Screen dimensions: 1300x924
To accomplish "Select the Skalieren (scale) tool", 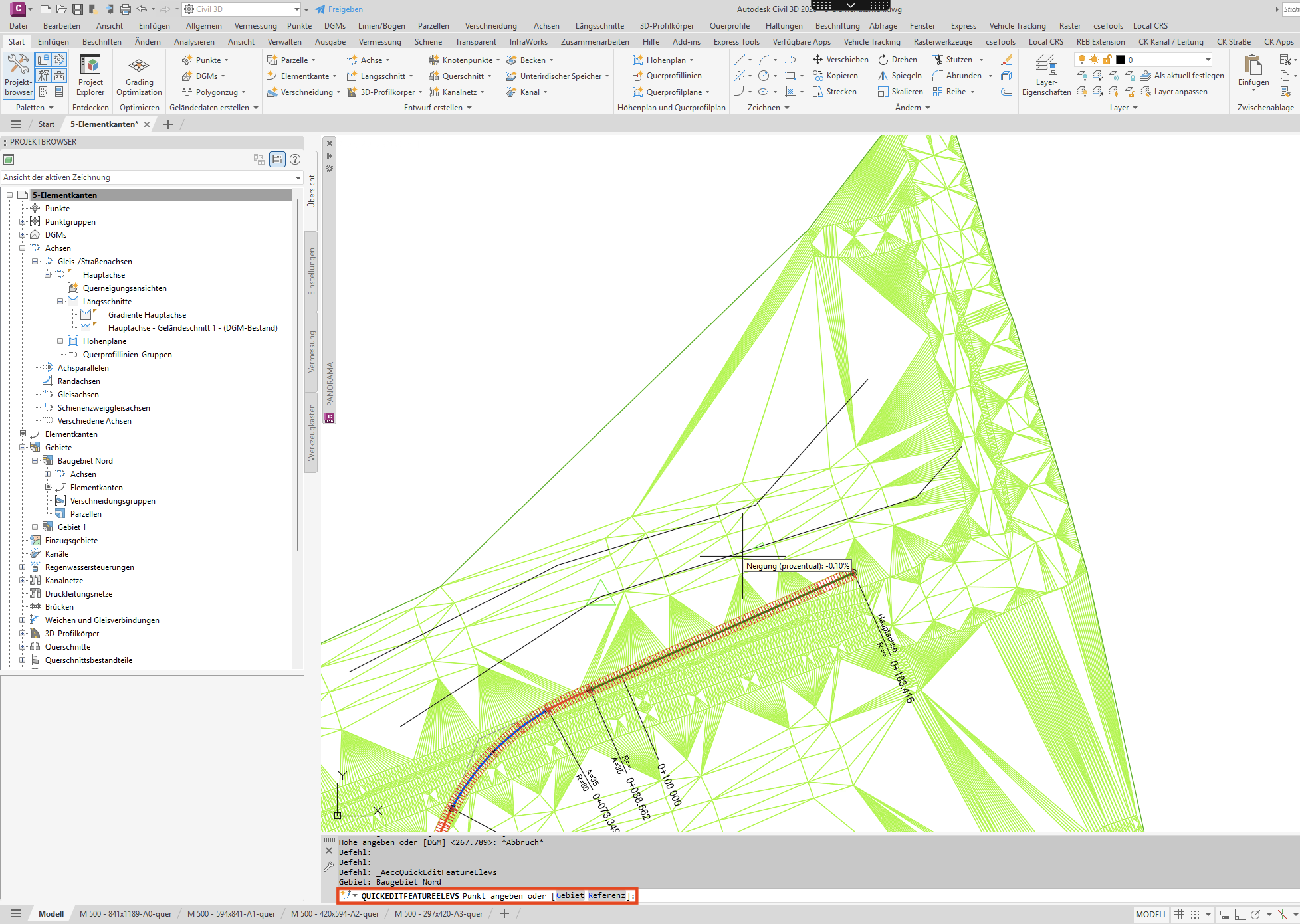I will [901, 92].
